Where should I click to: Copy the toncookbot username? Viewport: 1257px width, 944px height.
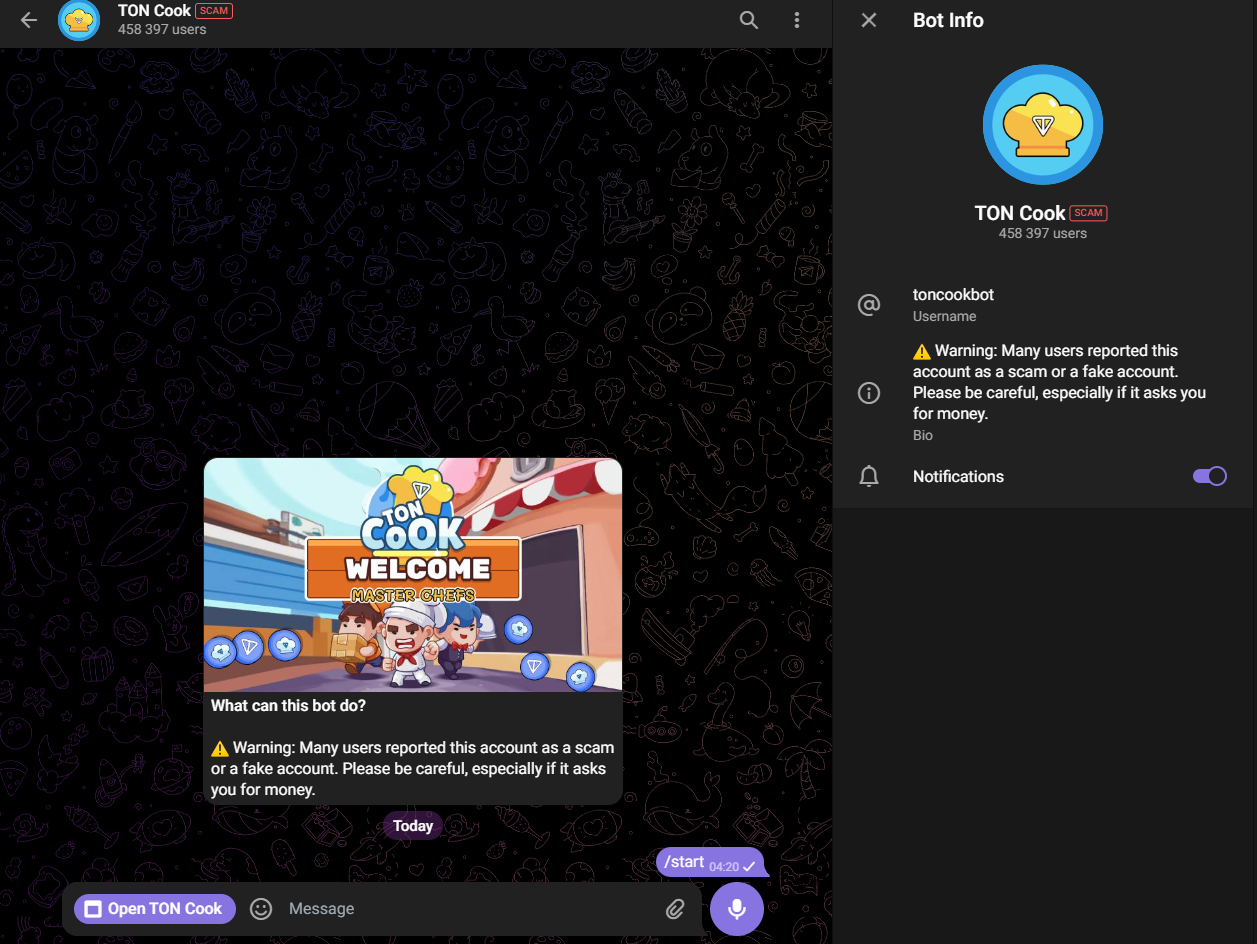953,295
